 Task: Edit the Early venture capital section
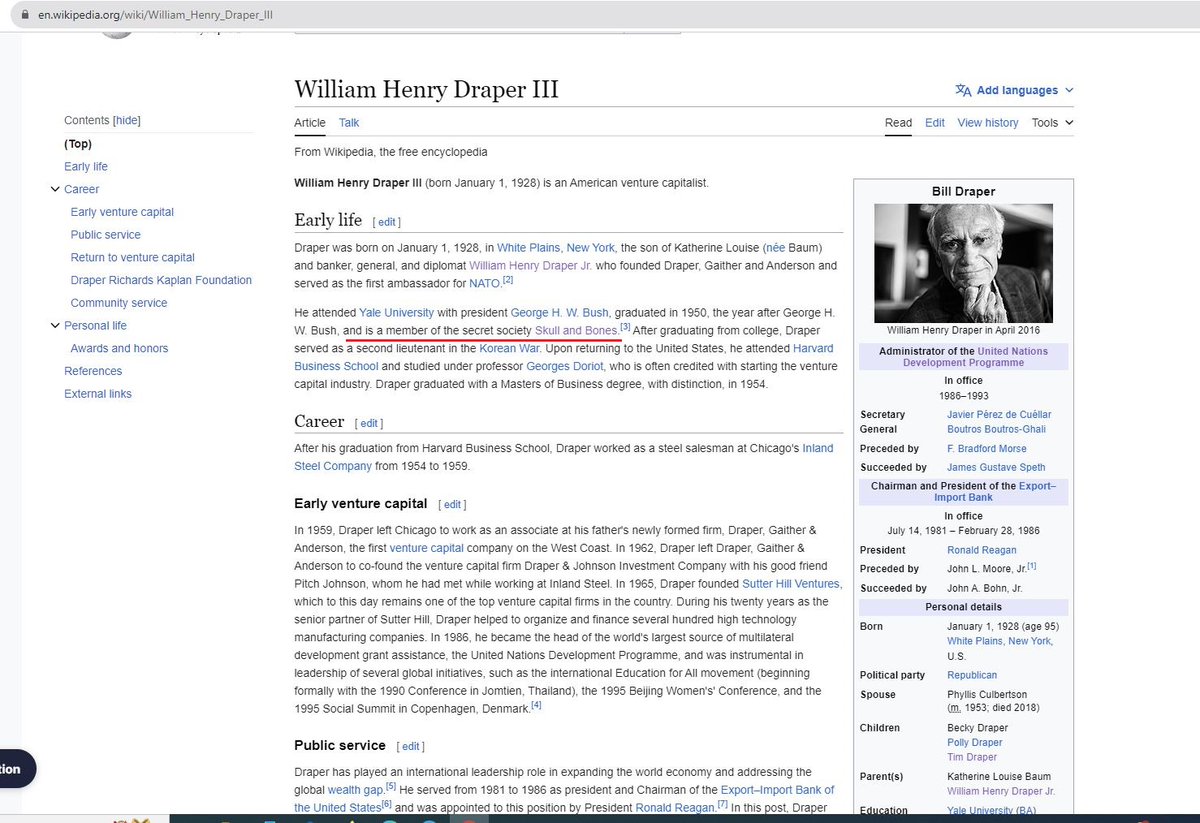pos(452,505)
